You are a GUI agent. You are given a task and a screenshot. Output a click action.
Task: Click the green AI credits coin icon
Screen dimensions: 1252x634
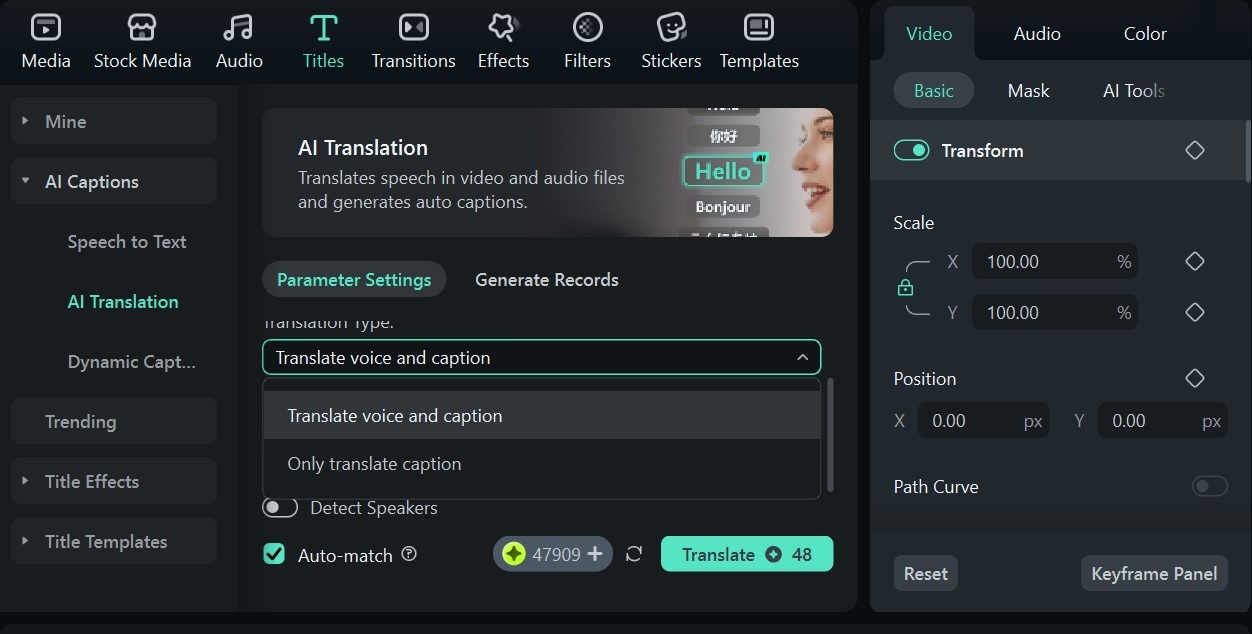pos(514,554)
